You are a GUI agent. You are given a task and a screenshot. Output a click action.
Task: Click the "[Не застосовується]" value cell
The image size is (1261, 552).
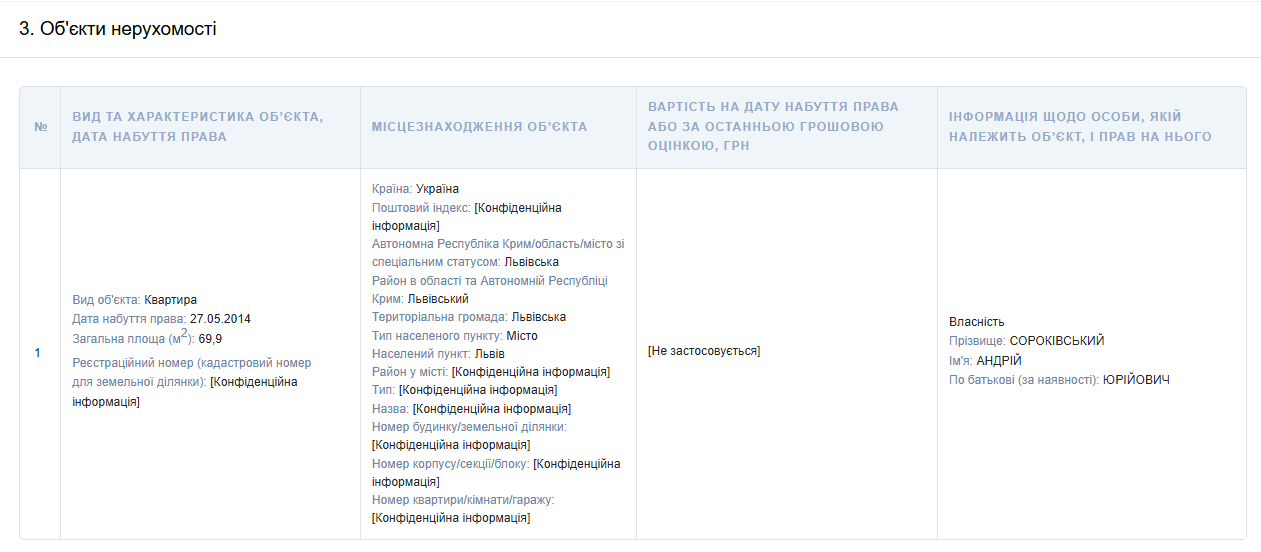pyautogui.click(x=704, y=351)
